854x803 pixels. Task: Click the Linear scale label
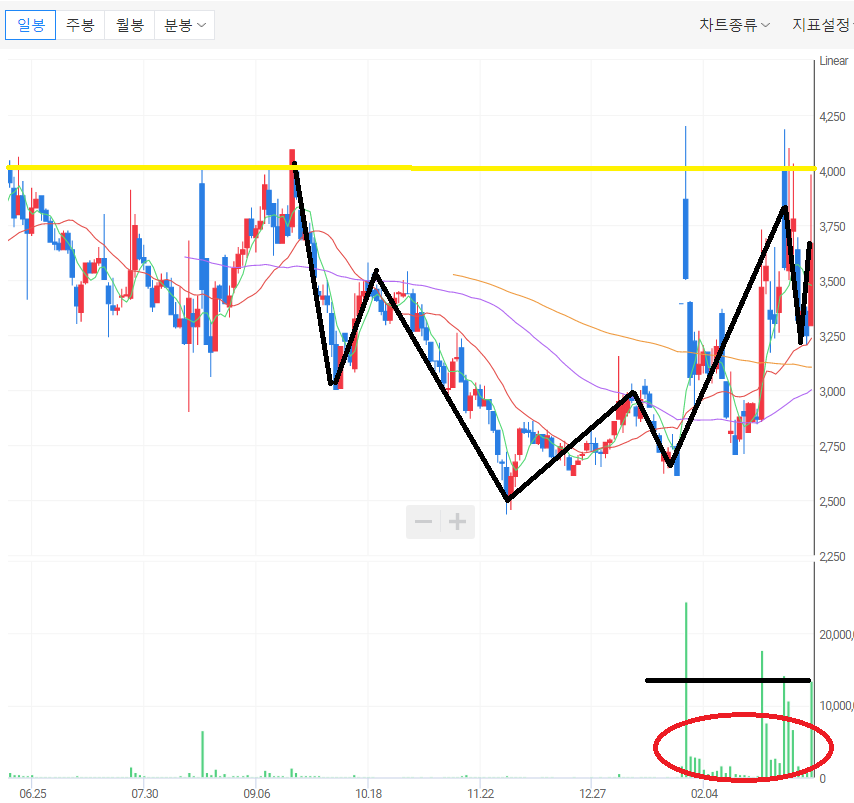click(x=833, y=61)
